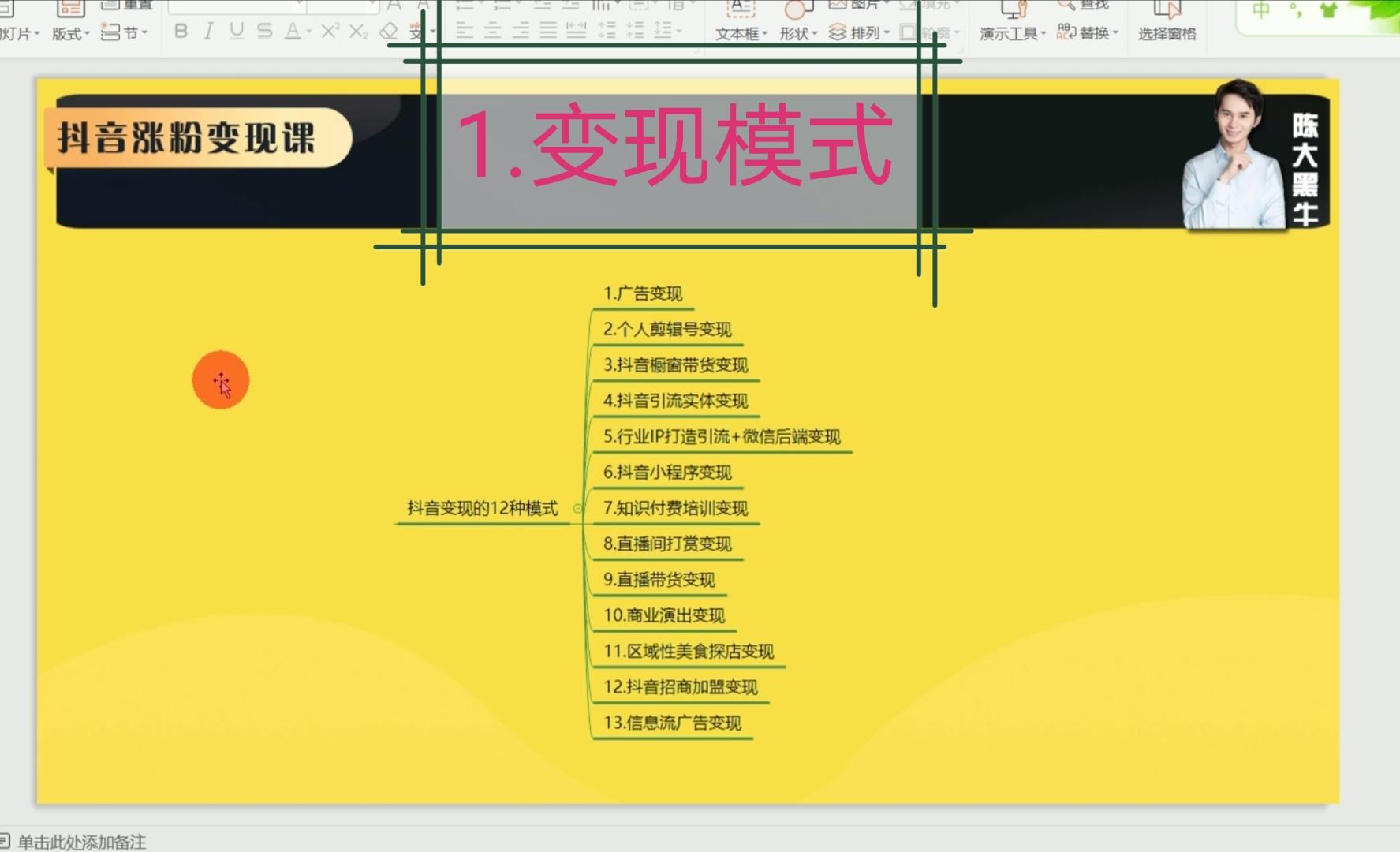Open 选择窗格 selection pane
The height and width of the screenshot is (852, 1400).
[x=1167, y=34]
